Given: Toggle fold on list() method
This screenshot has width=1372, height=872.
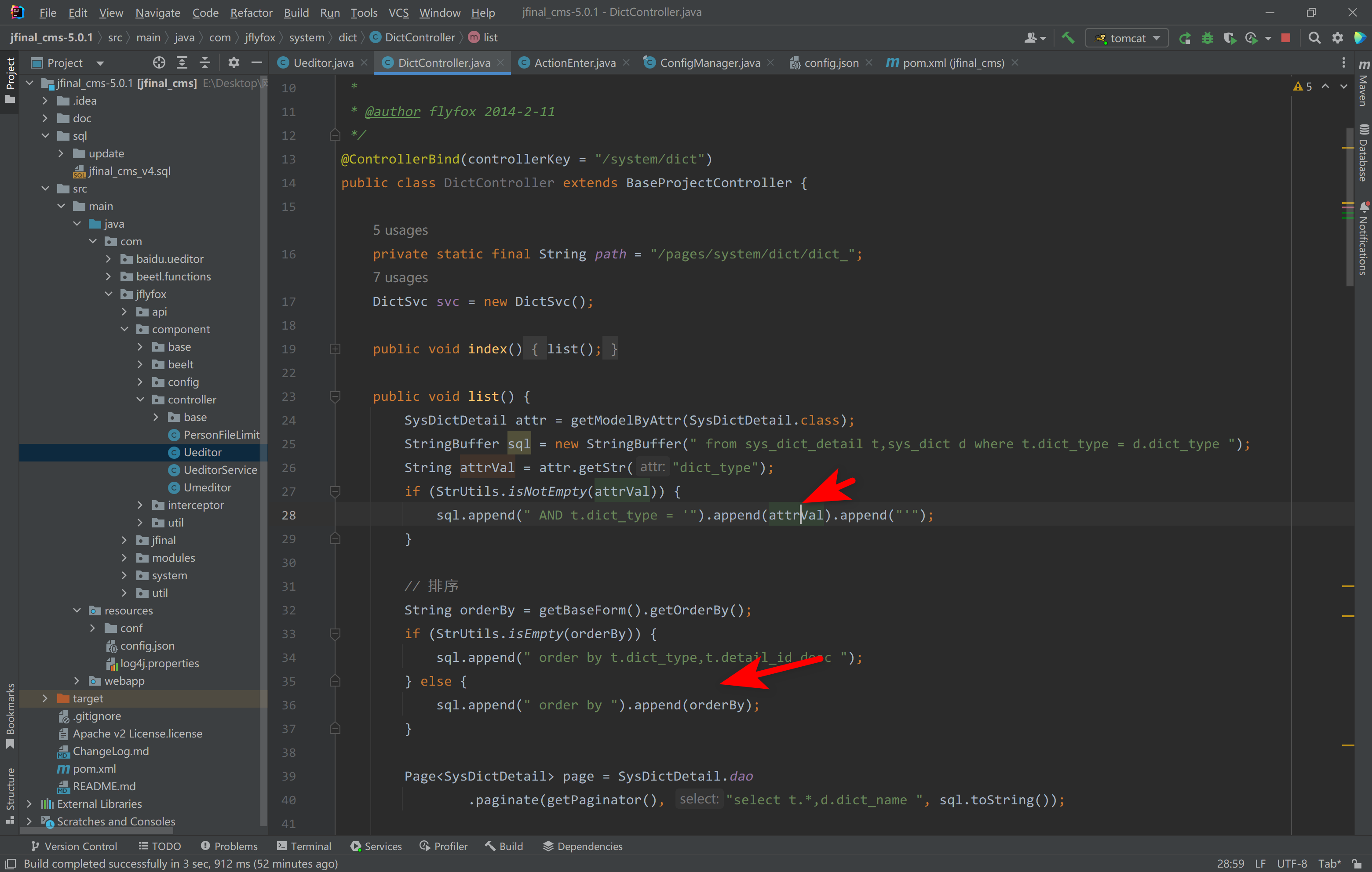Looking at the screenshot, I should point(335,396).
